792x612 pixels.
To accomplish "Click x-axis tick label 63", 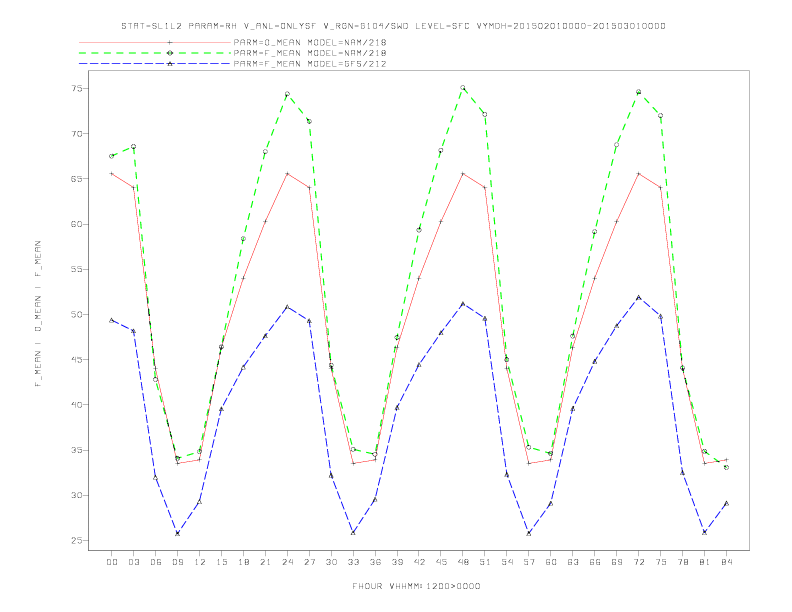I will click(x=573, y=562).
